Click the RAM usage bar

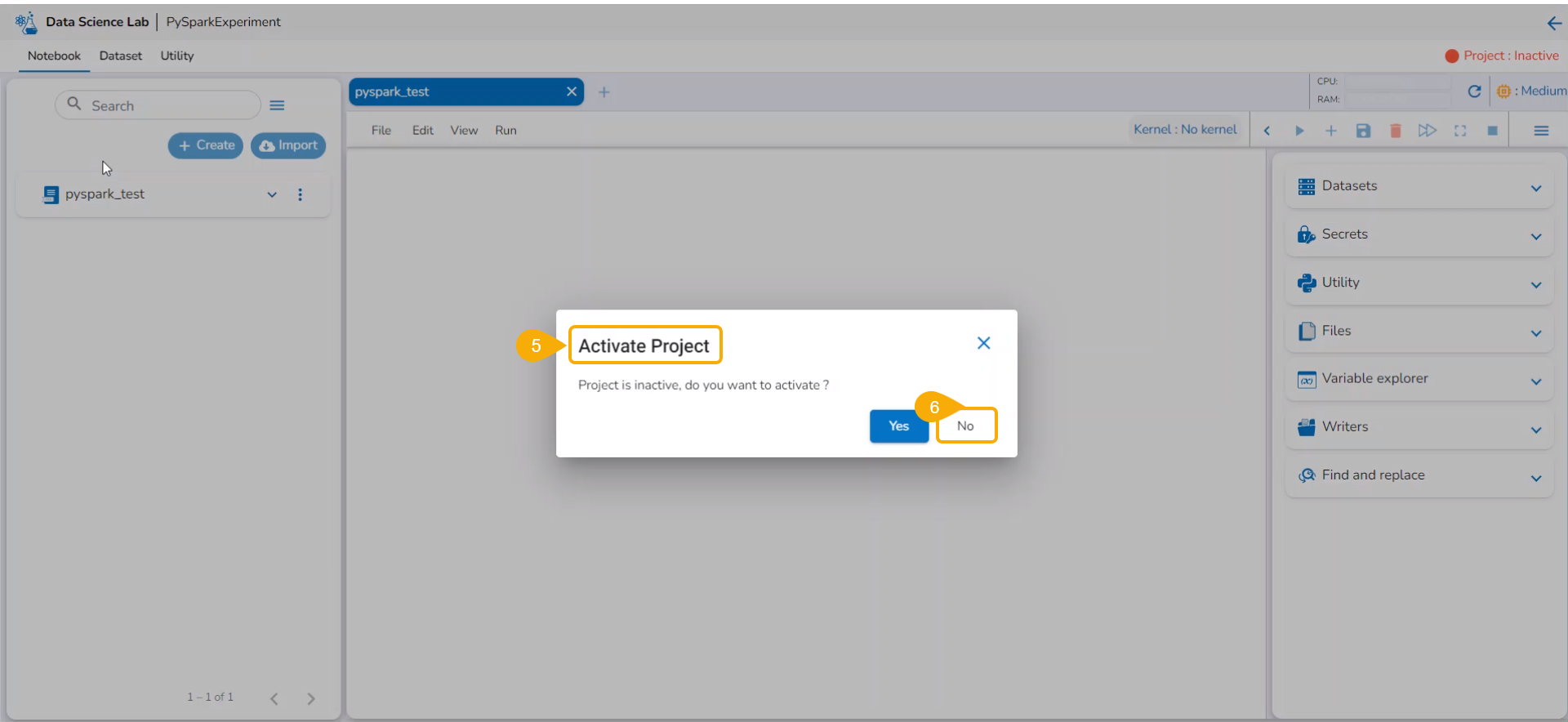click(1398, 100)
